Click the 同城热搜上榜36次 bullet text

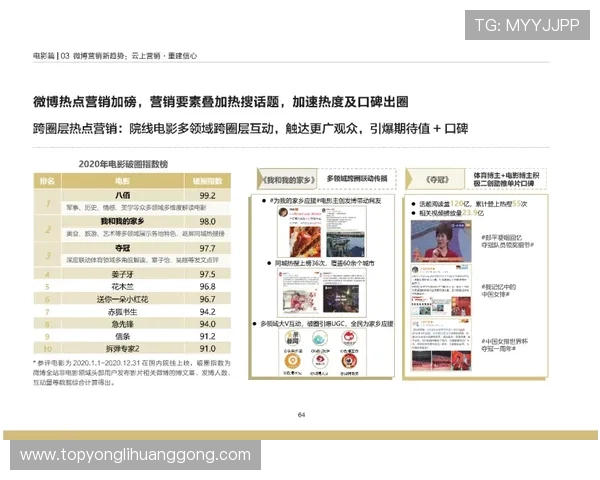[325, 263]
